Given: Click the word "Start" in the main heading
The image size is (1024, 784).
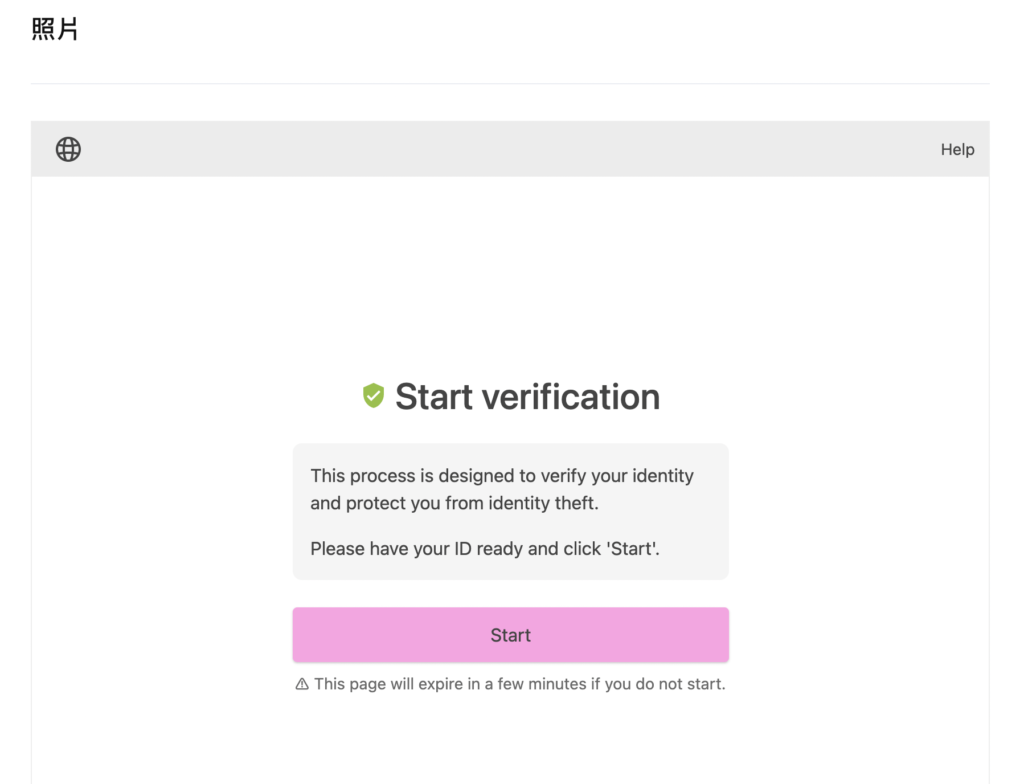Looking at the screenshot, I should click(434, 397).
